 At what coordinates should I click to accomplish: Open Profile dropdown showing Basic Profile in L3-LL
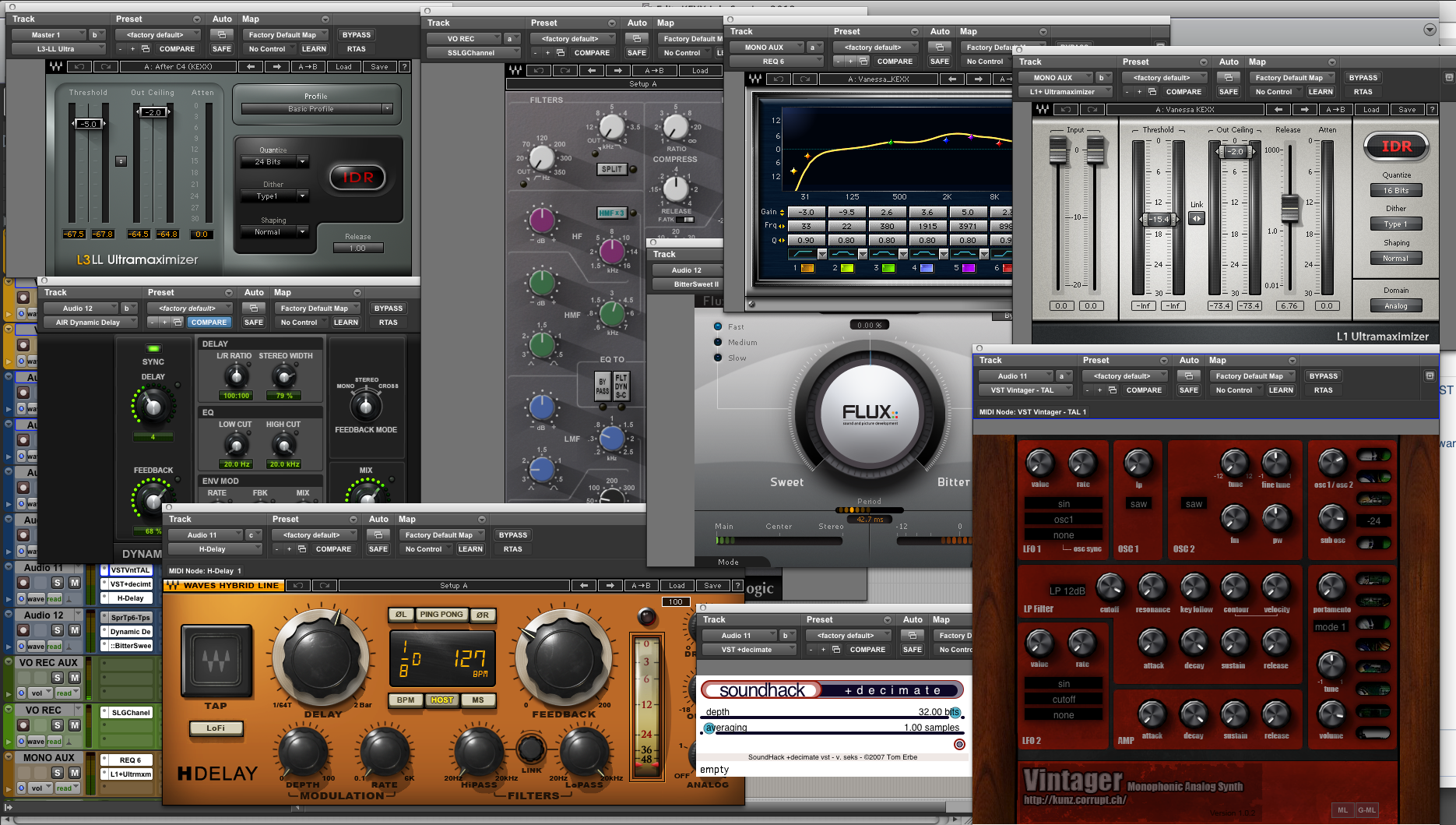tap(316, 109)
